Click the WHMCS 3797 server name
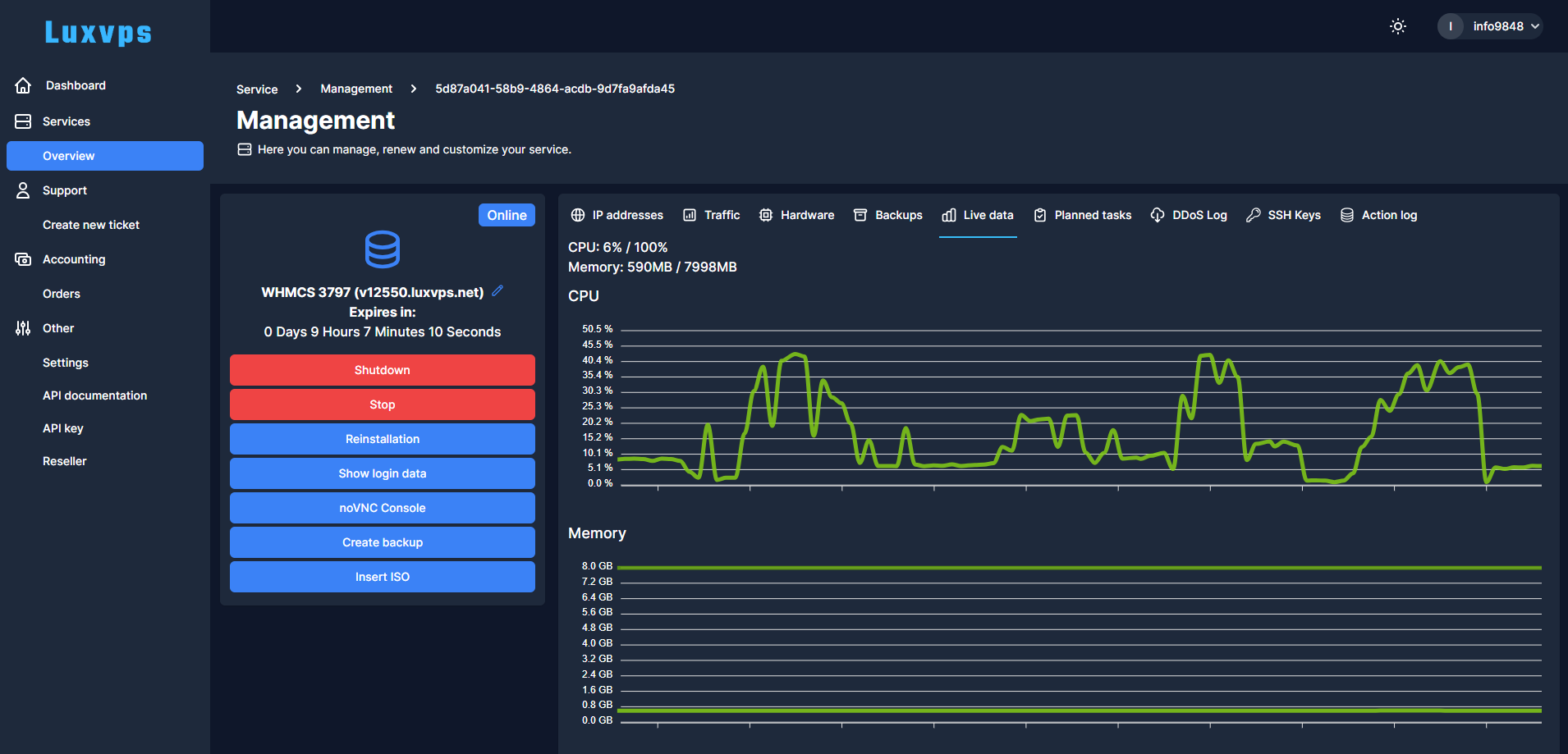Viewport: 1568px width, 754px height. click(373, 292)
